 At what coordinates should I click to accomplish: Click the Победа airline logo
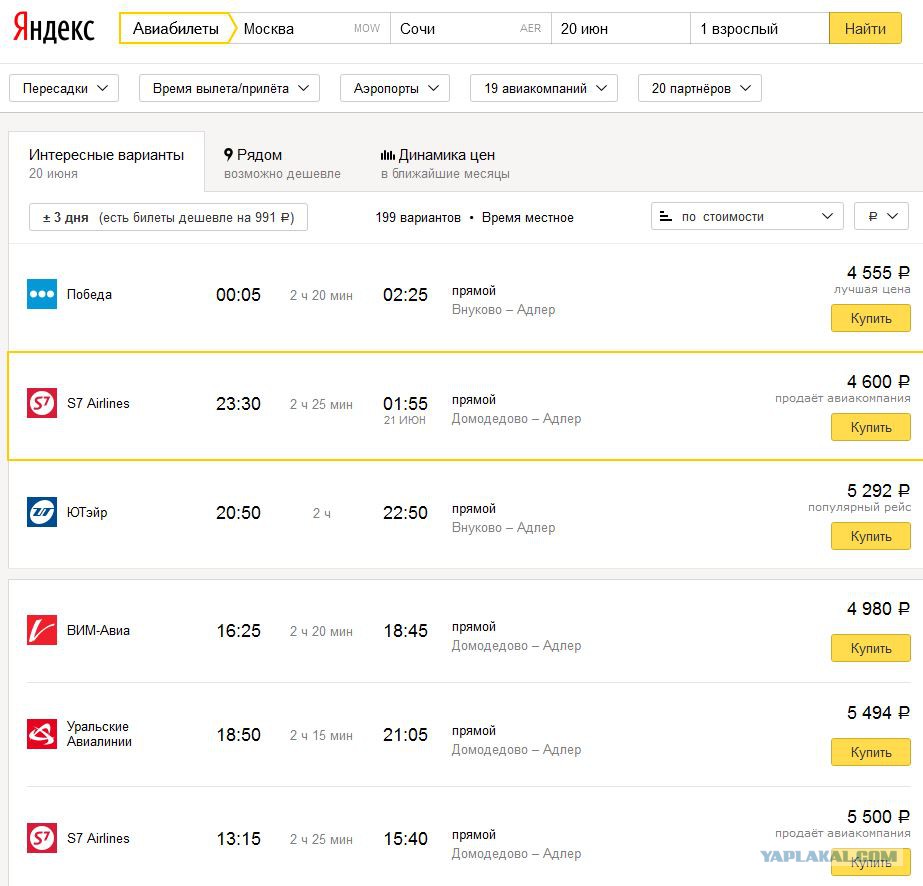42,294
